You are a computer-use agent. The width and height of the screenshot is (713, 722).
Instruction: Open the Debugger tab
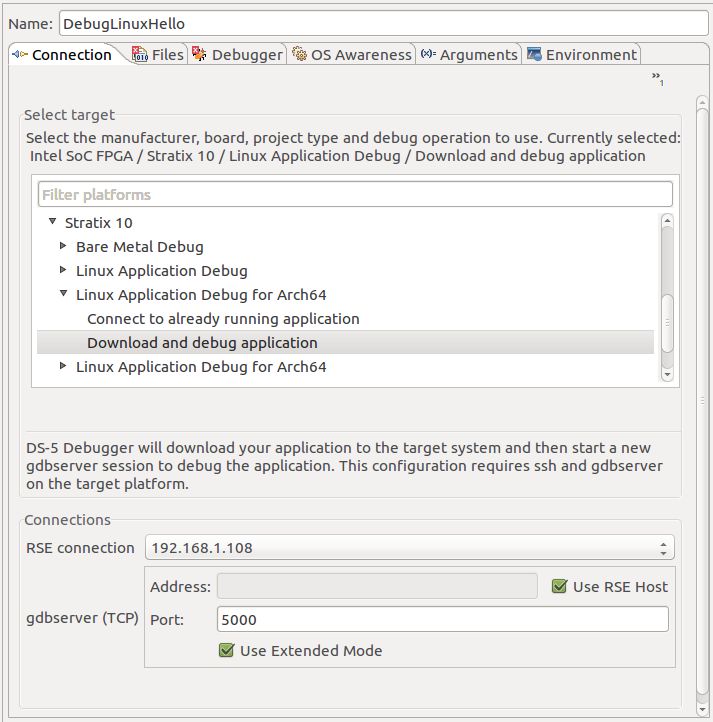[237, 55]
